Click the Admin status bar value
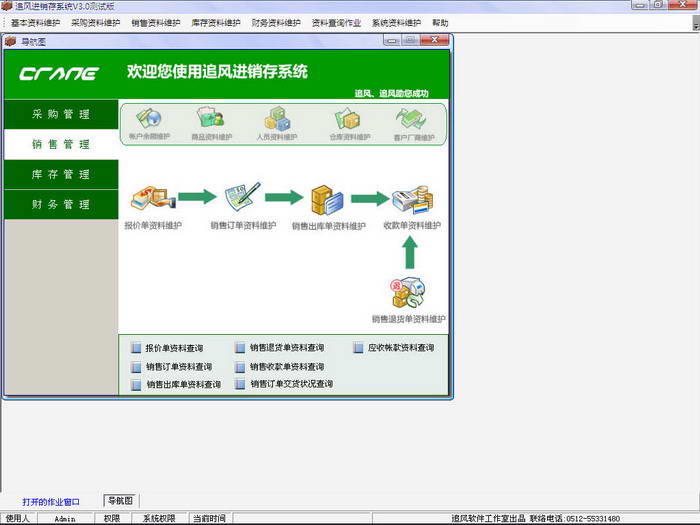The width and height of the screenshot is (700, 525). click(65, 519)
